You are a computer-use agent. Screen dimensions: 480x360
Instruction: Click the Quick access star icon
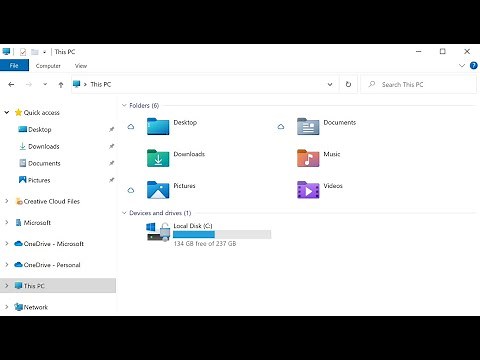[18, 112]
